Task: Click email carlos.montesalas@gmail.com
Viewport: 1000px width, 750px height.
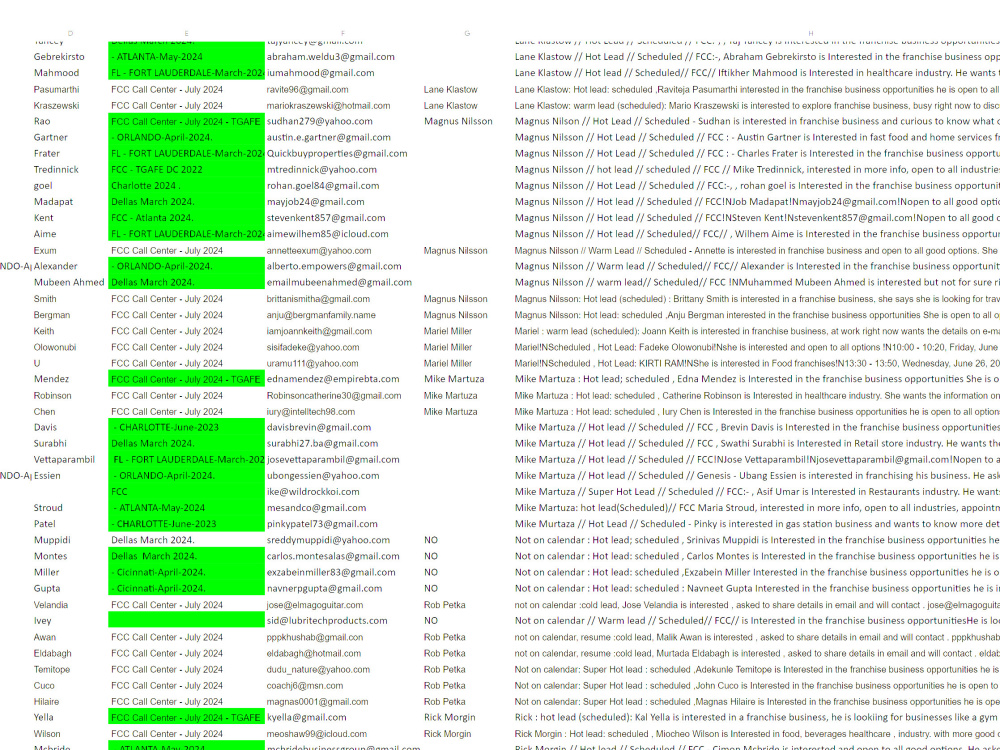Action: (x=333, y=557)
